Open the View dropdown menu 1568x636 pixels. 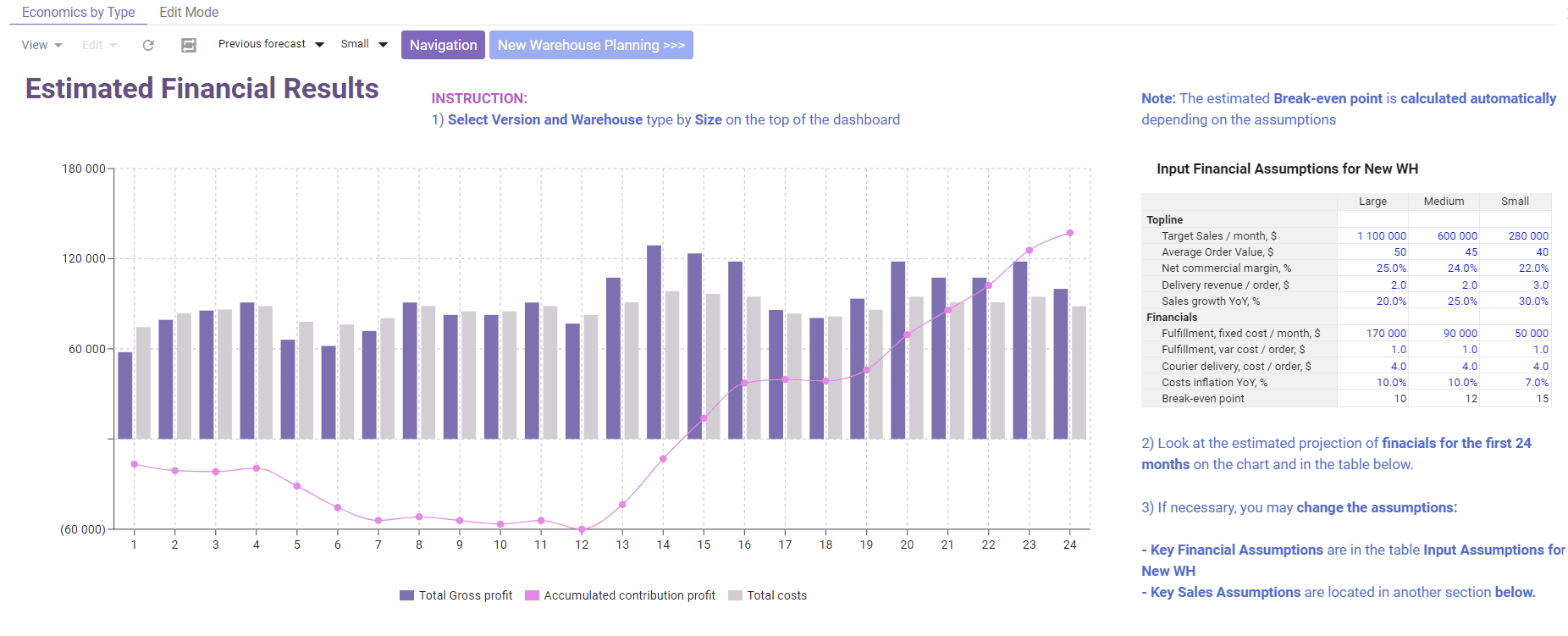pyautogui.click(x=41, y=46)
